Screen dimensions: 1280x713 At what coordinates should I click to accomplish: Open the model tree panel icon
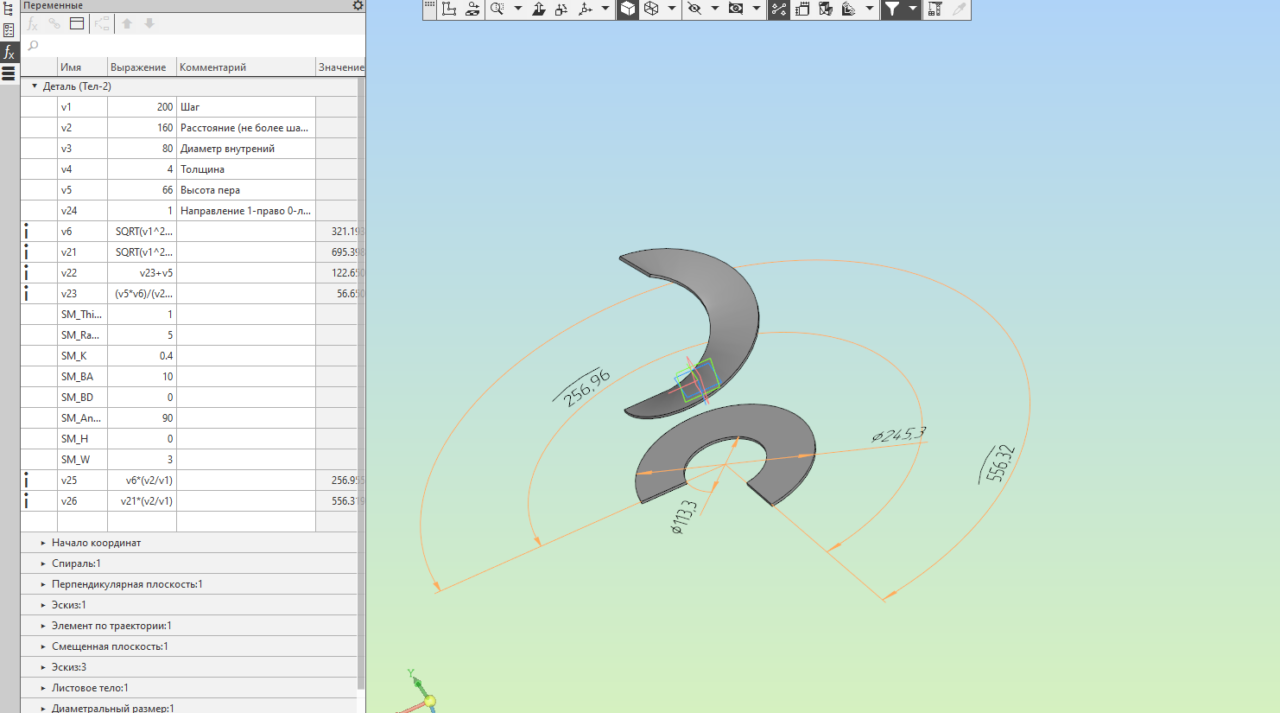click(9, 9)
